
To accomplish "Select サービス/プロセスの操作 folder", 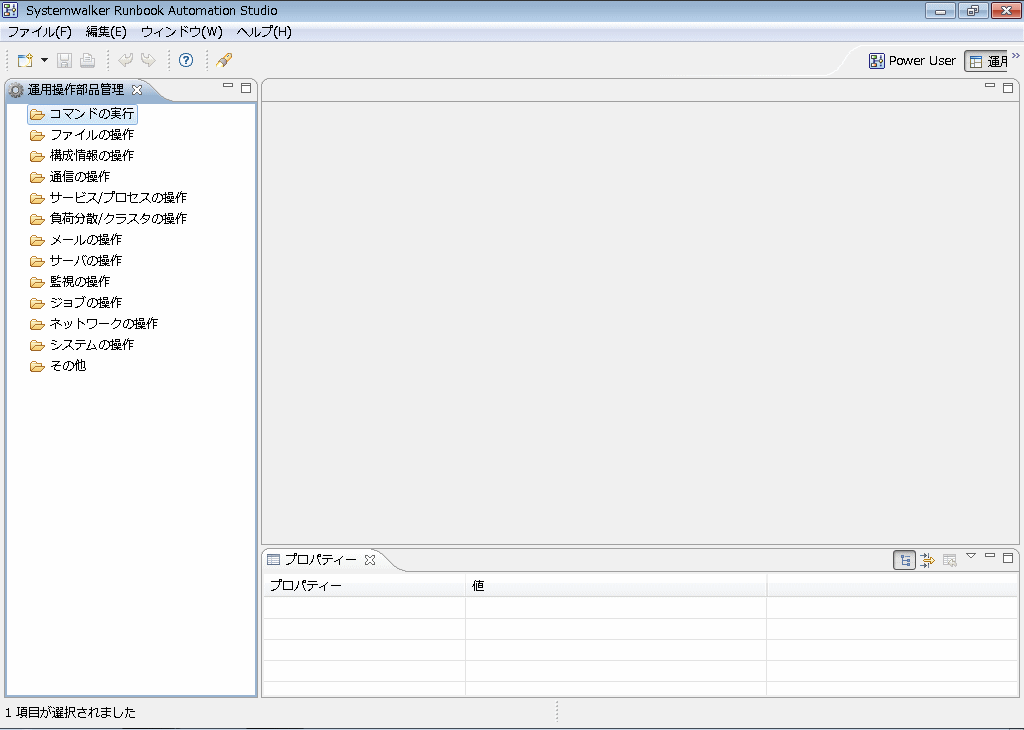I will [108, 198].
